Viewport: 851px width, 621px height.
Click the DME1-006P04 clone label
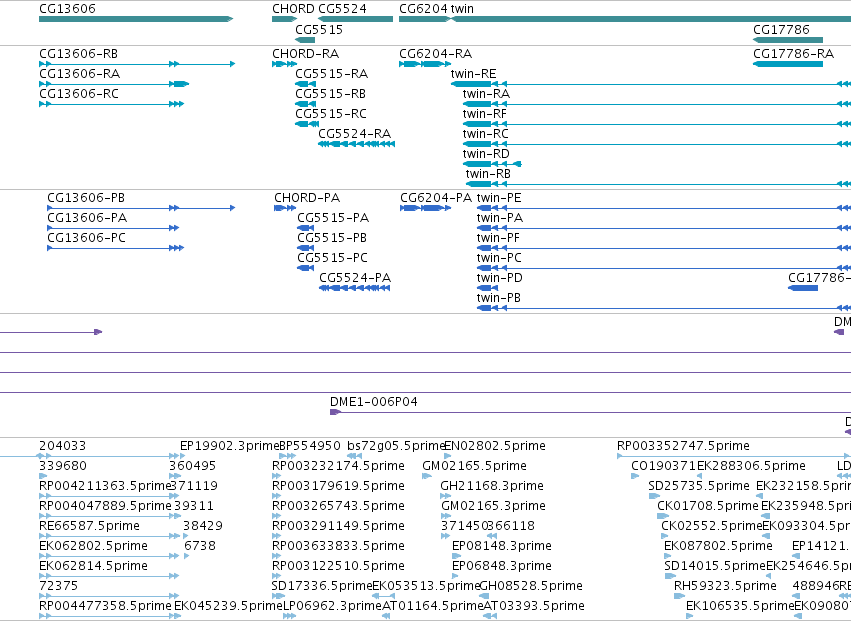tap(373, 402)
